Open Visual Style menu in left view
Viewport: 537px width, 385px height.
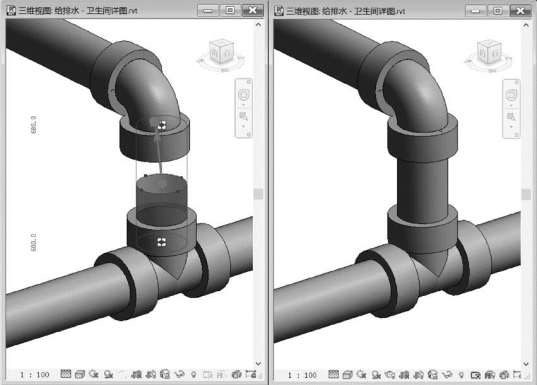click(x=80, y=375)
